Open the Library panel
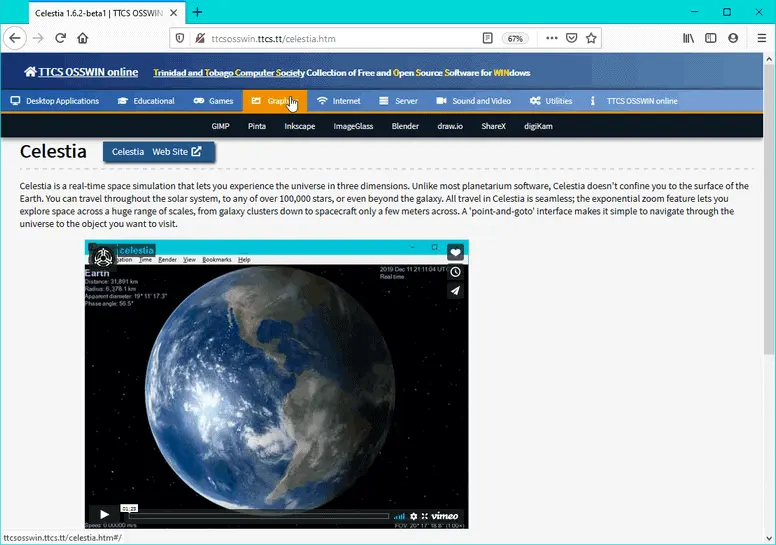This screenshot has width=776, height=545. click(688, 38)
